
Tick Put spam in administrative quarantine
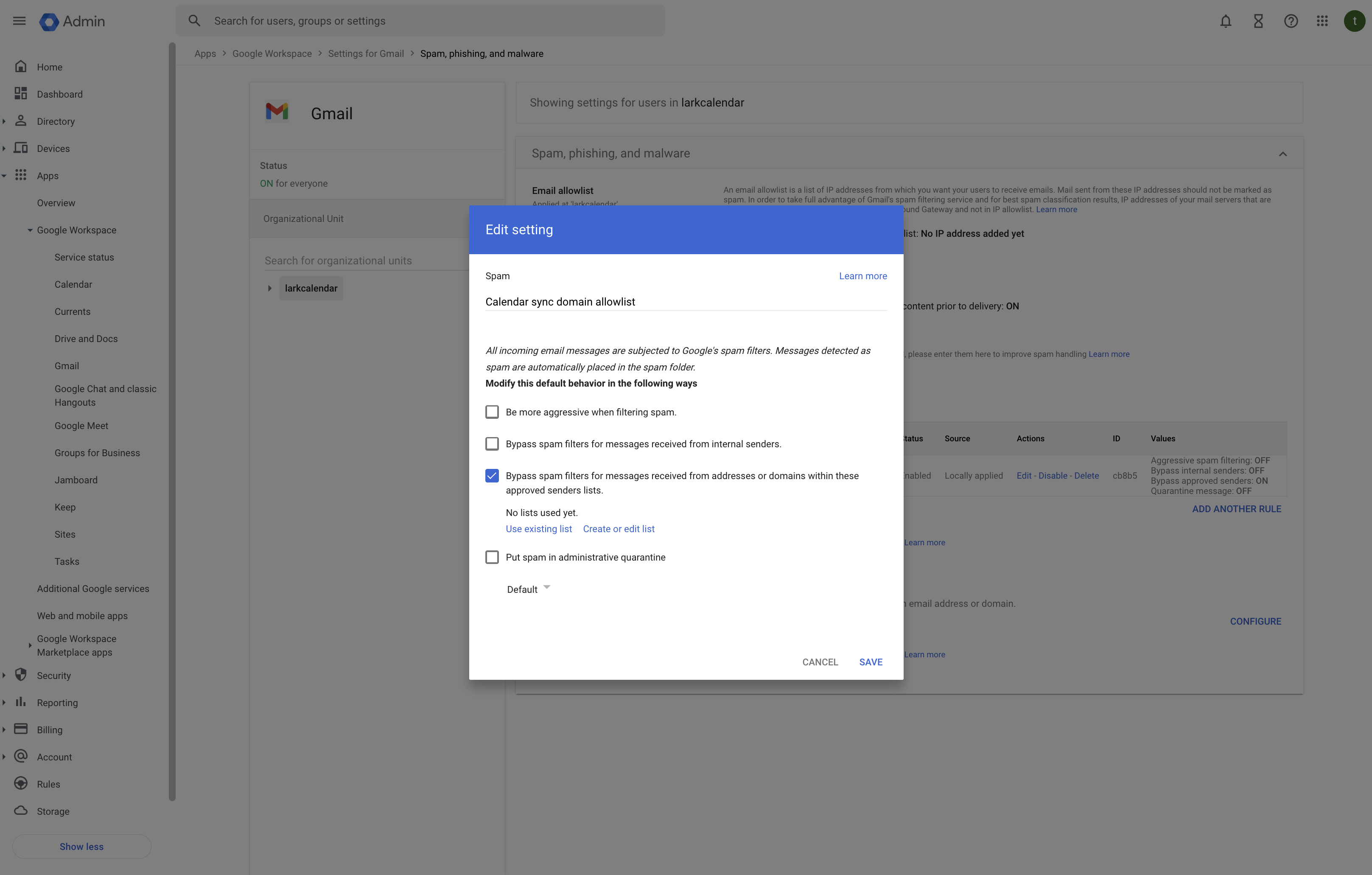click(x=492, y=558)
